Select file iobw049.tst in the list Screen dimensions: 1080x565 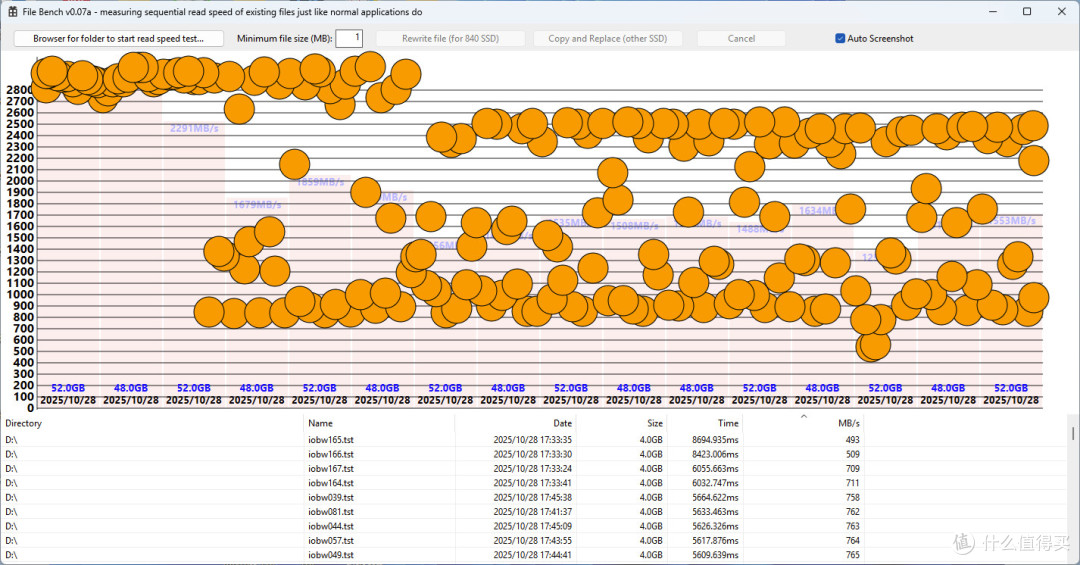[331, 555]
